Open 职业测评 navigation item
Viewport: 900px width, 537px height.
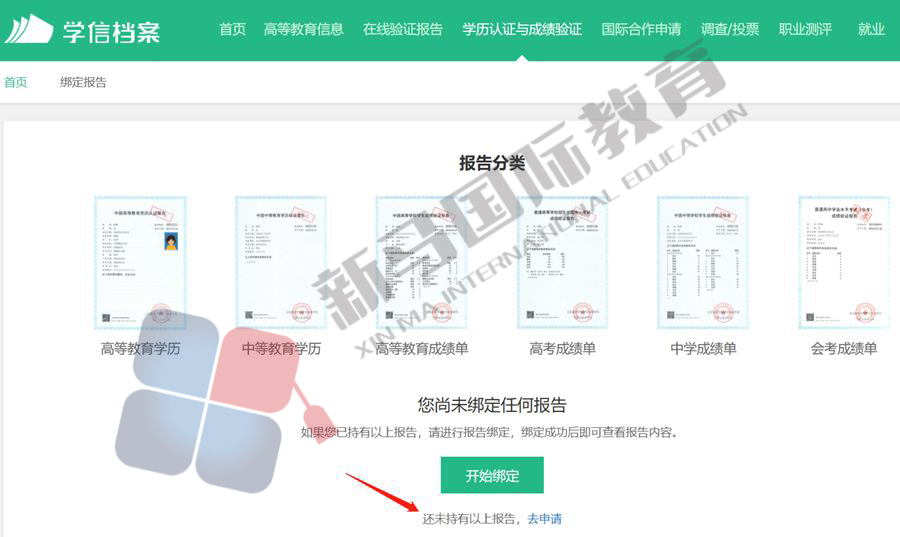[805, 29]
